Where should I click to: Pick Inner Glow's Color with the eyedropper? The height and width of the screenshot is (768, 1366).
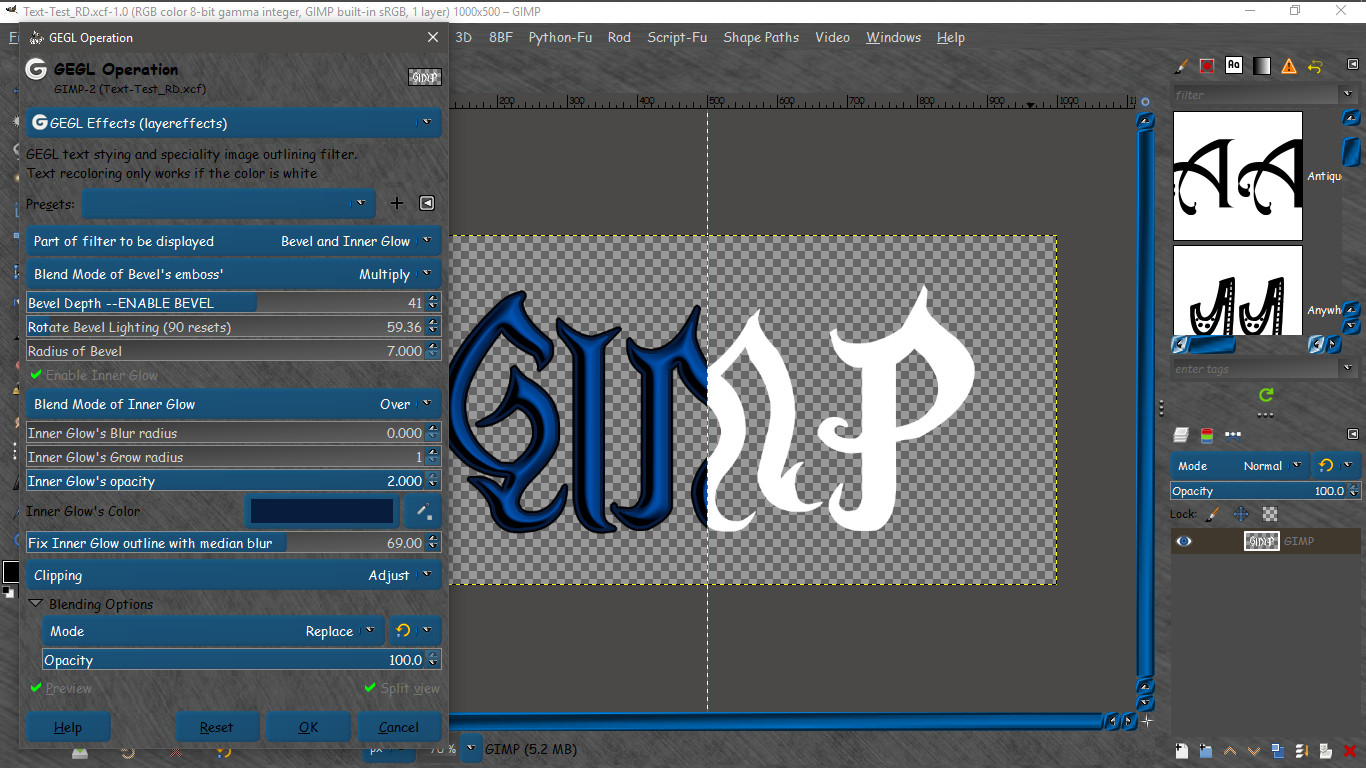pyautogui.click(x=423, y=512)
